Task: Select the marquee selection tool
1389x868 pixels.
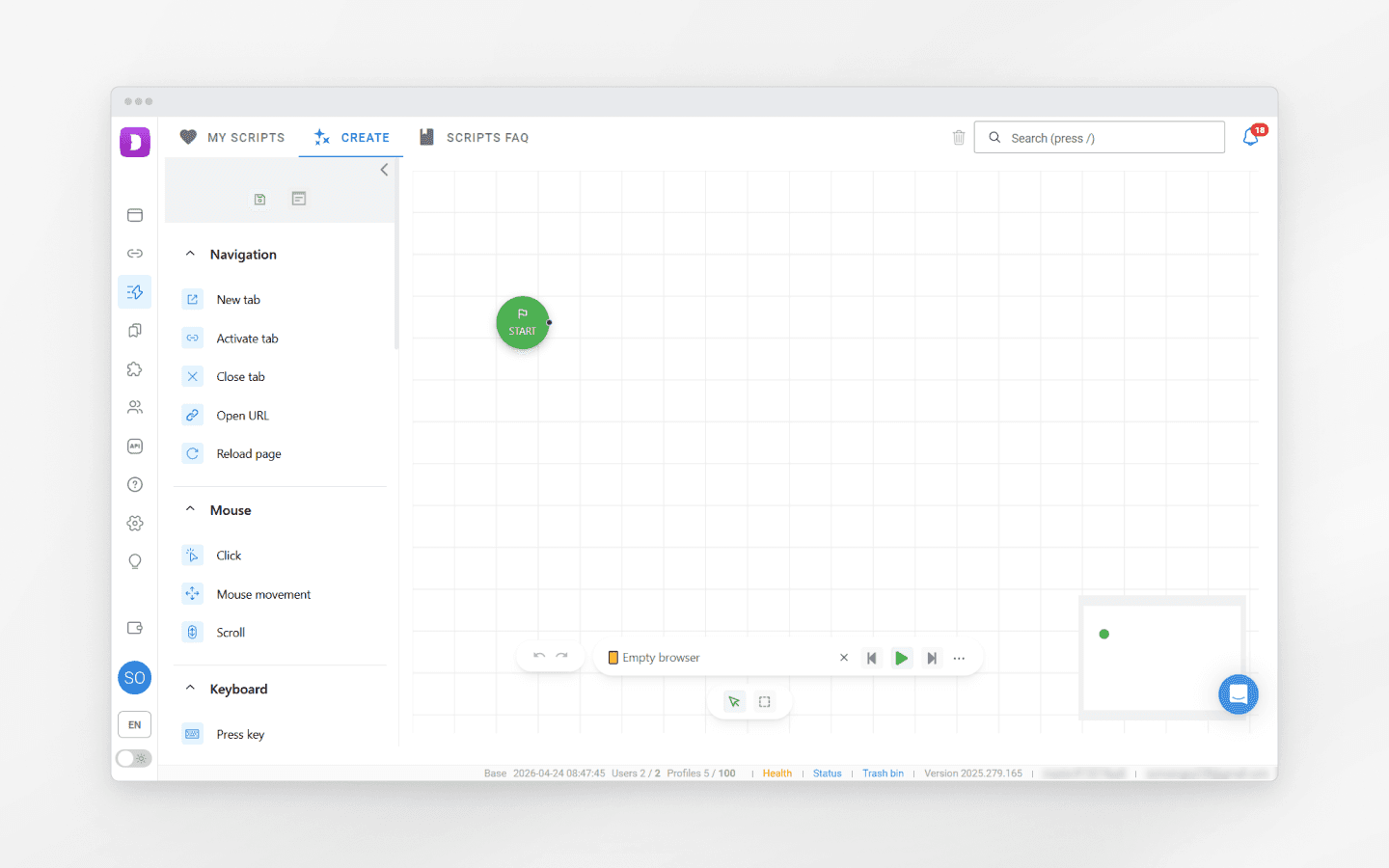Action: point(765,702)
